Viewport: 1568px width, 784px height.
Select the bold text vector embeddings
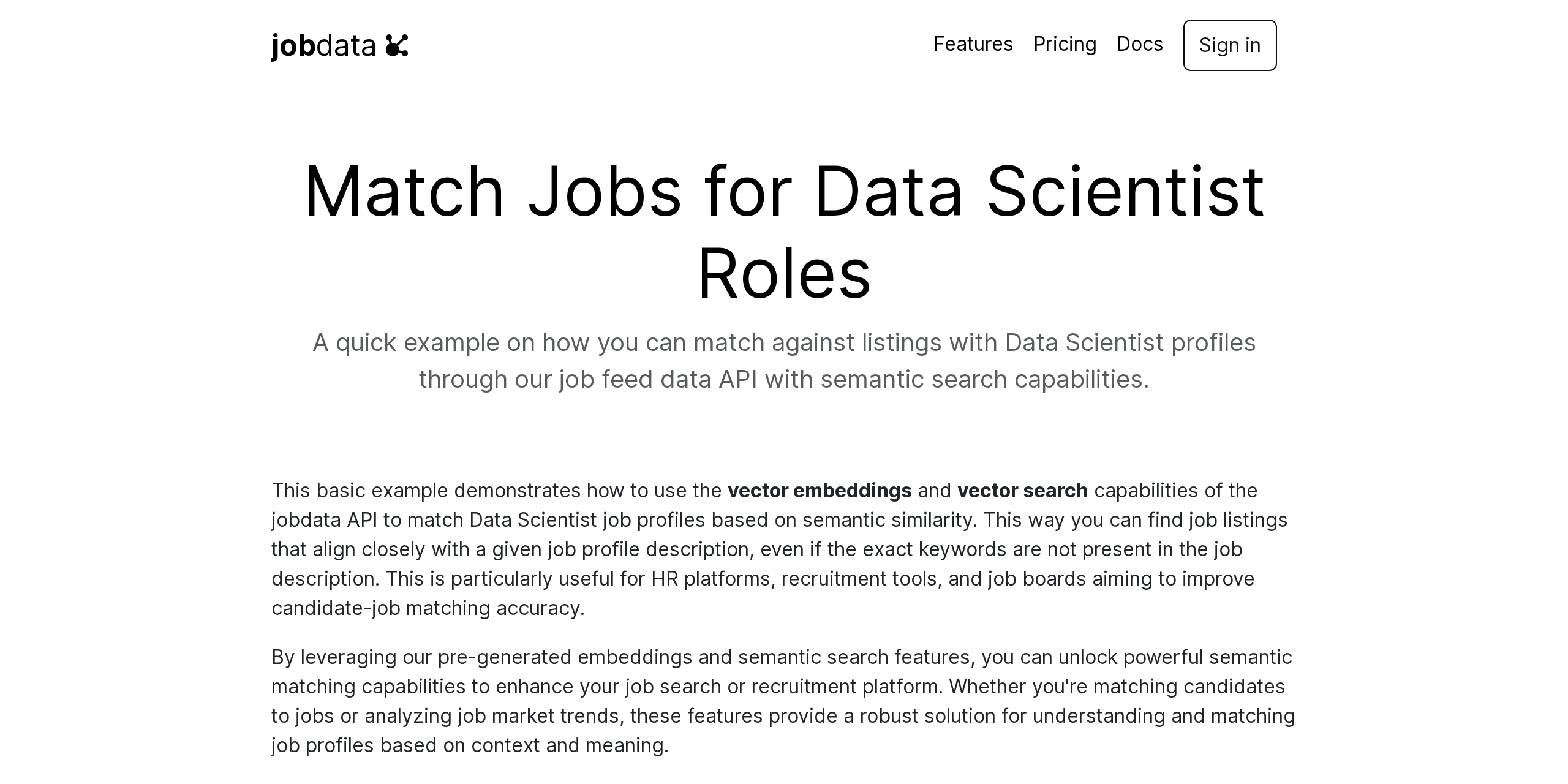(819, 490)
